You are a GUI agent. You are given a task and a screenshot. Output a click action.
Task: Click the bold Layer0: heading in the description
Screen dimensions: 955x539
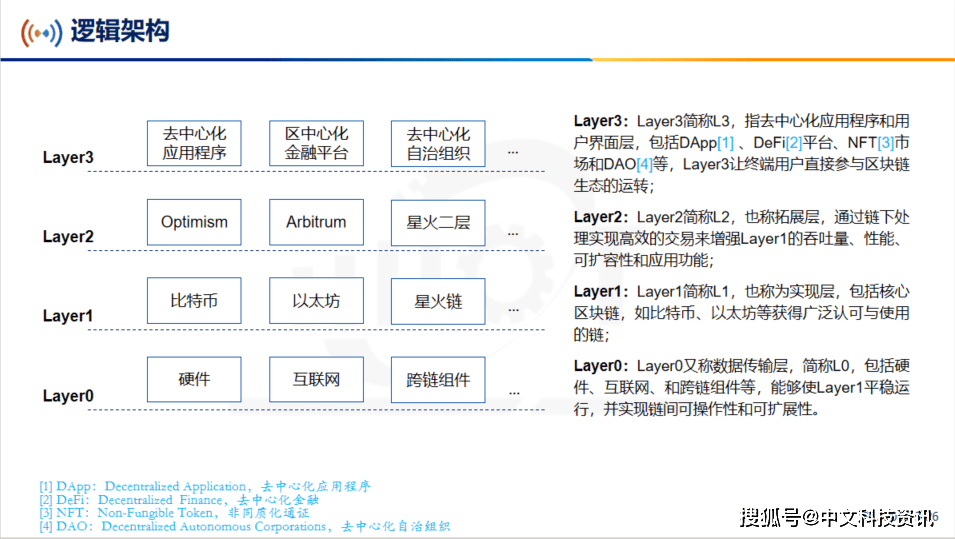tap(601, 366)
